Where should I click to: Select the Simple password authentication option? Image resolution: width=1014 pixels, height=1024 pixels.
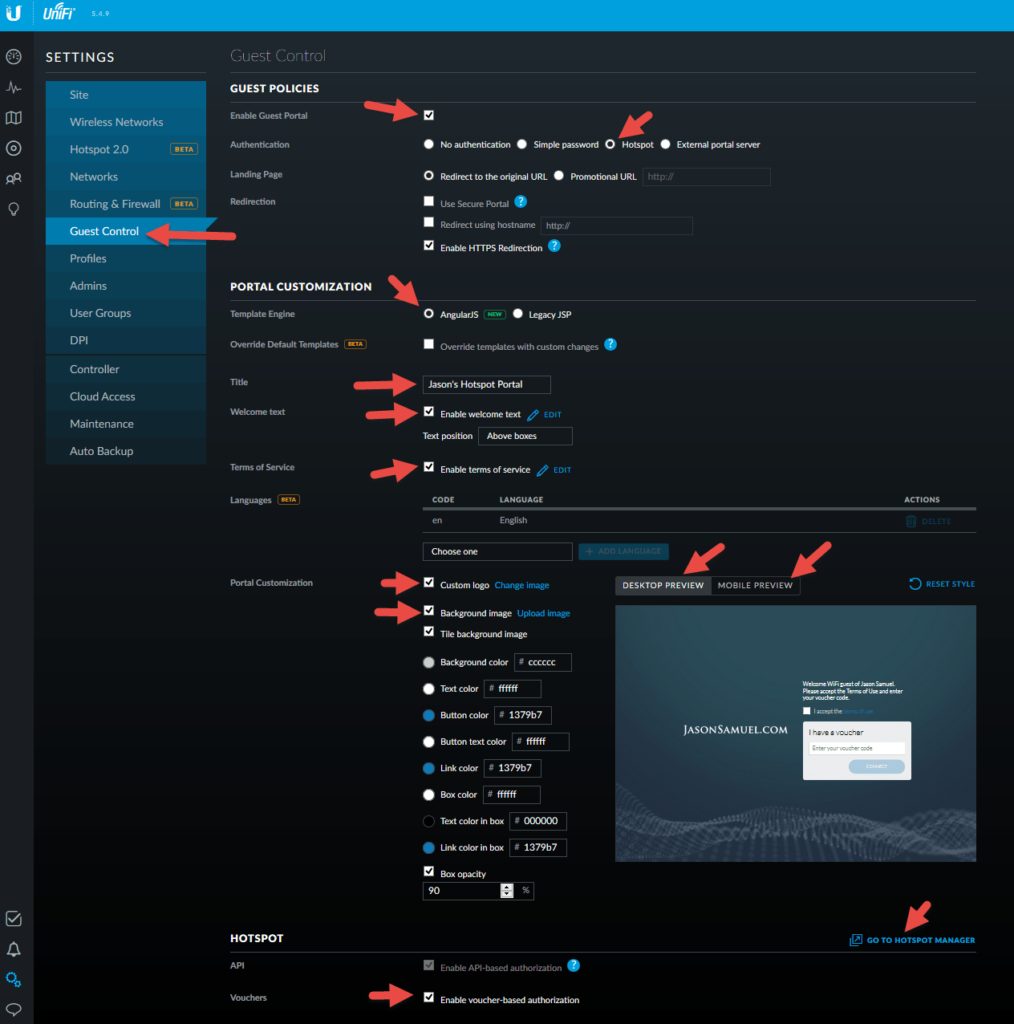coord(522,144)
